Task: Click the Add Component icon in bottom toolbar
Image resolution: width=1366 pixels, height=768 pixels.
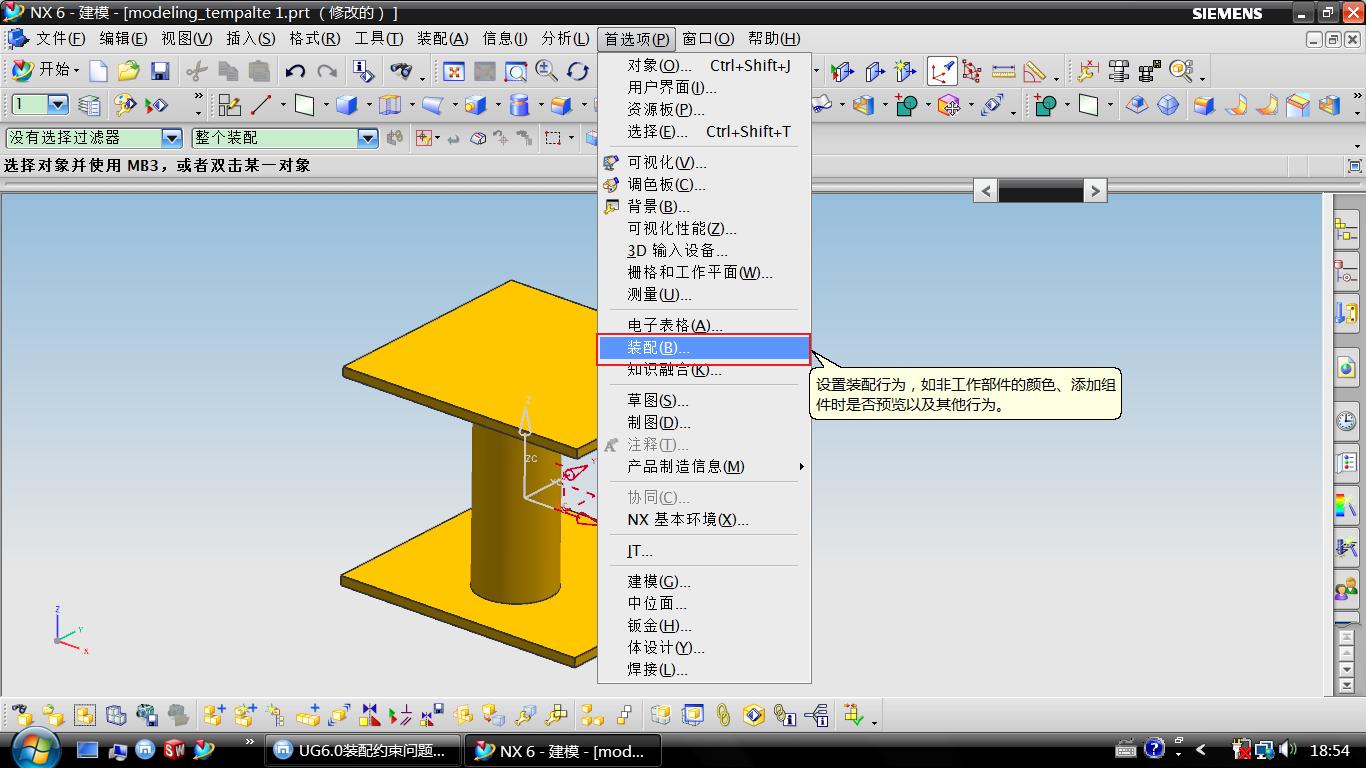Action: click(x=214, y=715)
